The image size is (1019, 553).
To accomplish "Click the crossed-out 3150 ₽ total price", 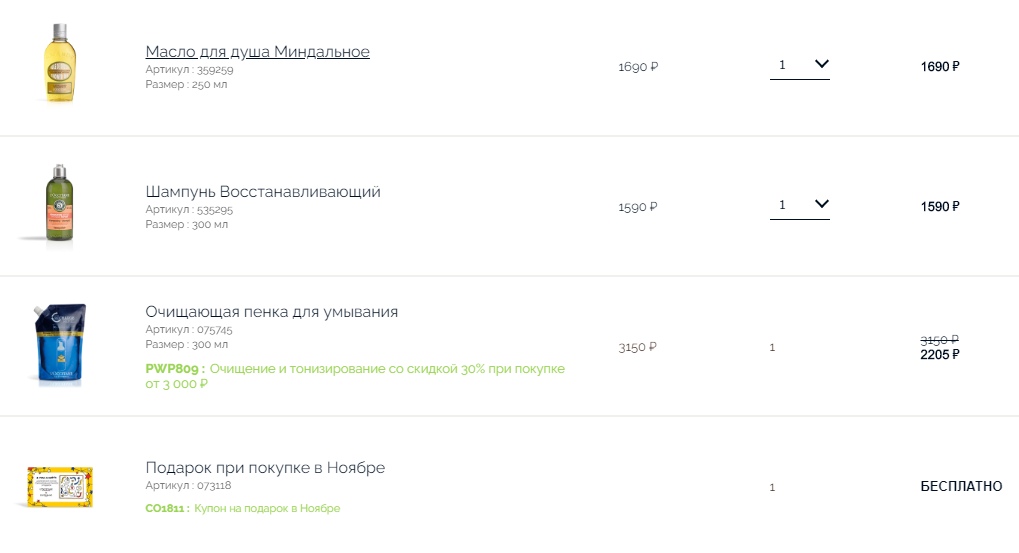I will tap(940, 339).
